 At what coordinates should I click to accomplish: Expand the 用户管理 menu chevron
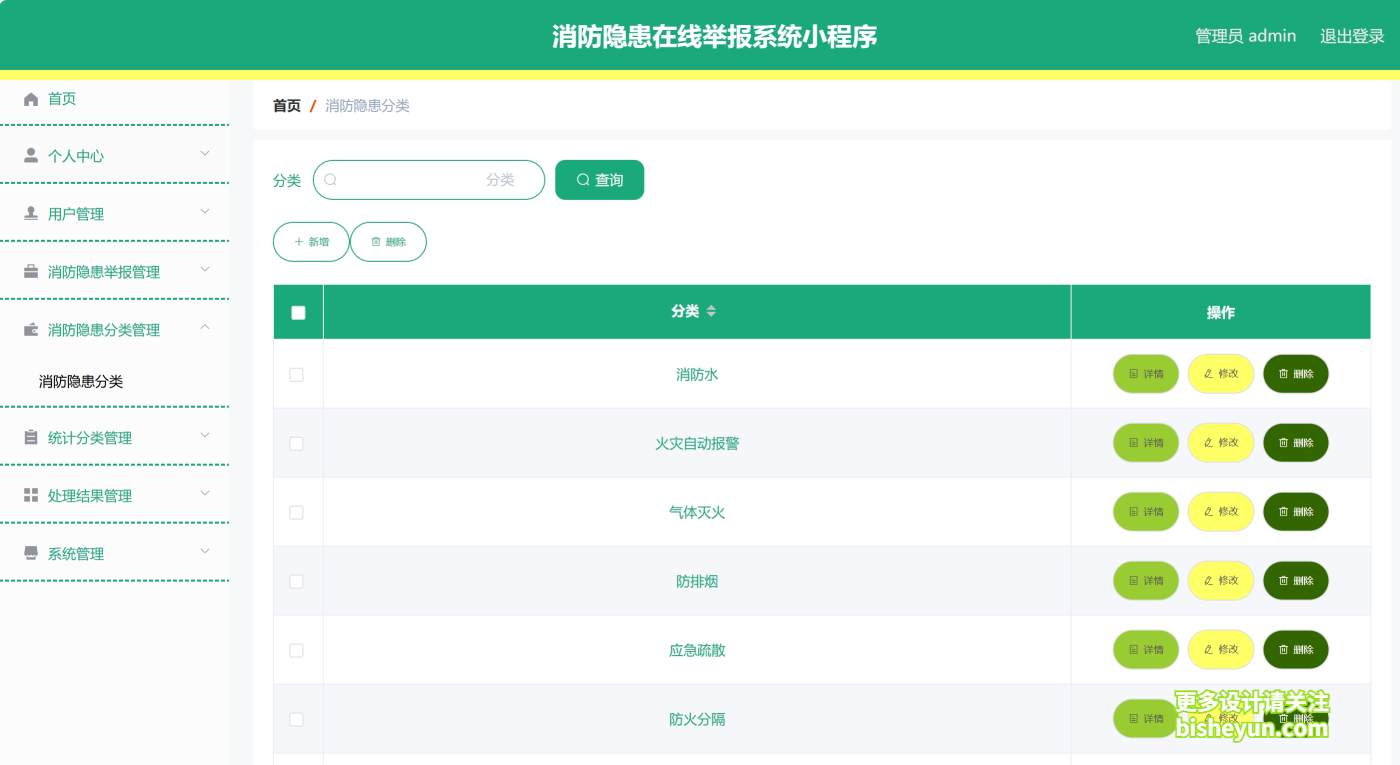pyautogui.click(x=205, y=213)
